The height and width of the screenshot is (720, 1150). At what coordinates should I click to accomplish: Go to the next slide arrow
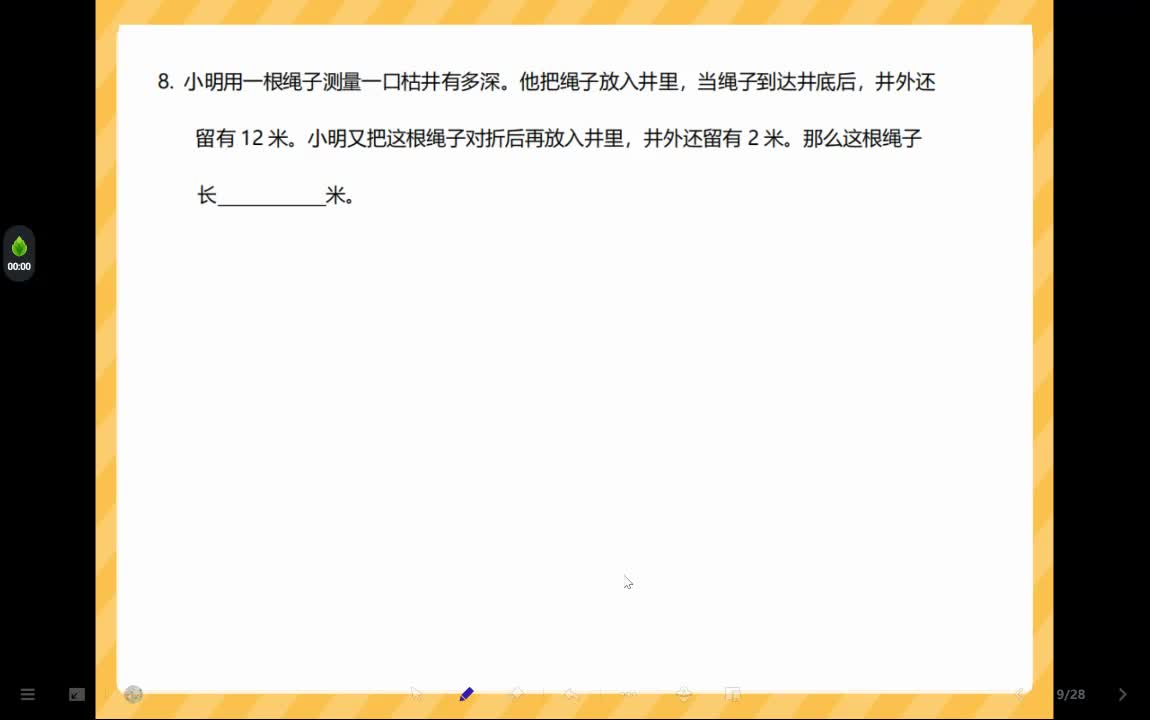click(x=1122, y=694)
